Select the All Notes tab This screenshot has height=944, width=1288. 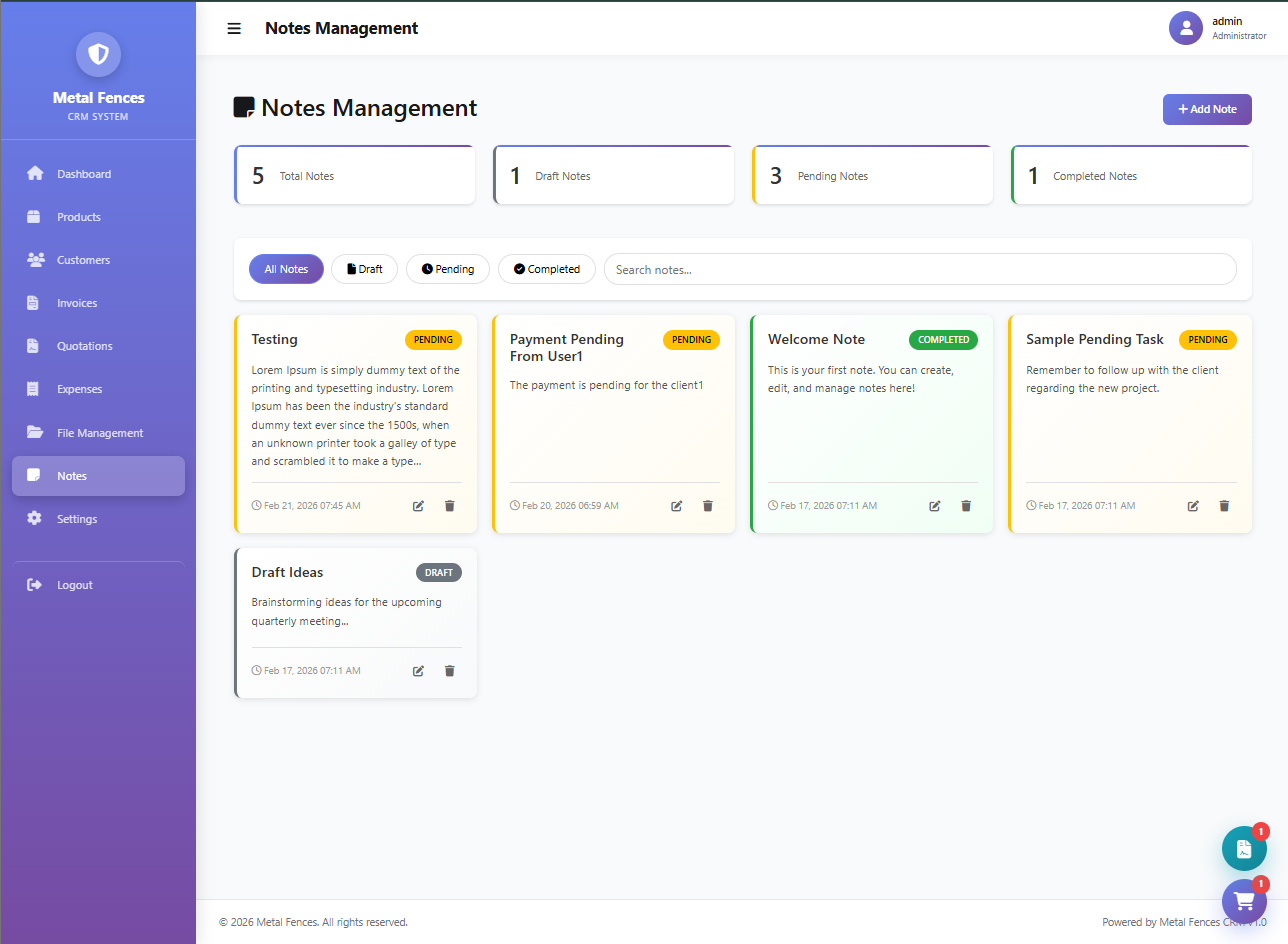286,269
